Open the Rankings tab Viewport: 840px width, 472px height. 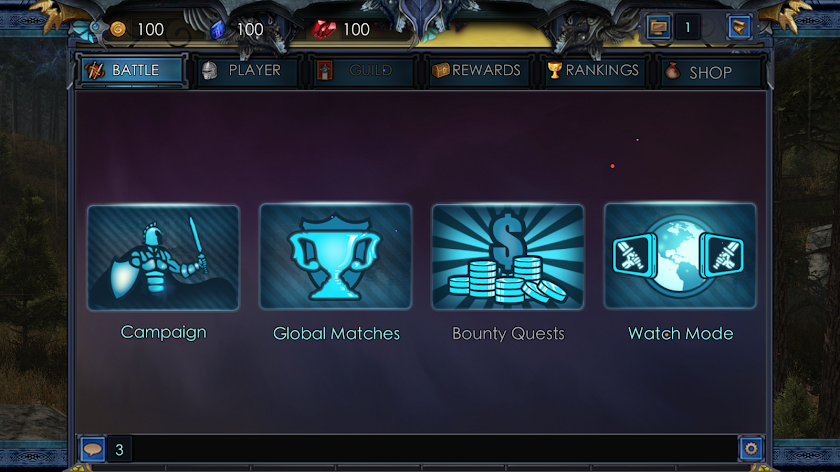[594, 70]
